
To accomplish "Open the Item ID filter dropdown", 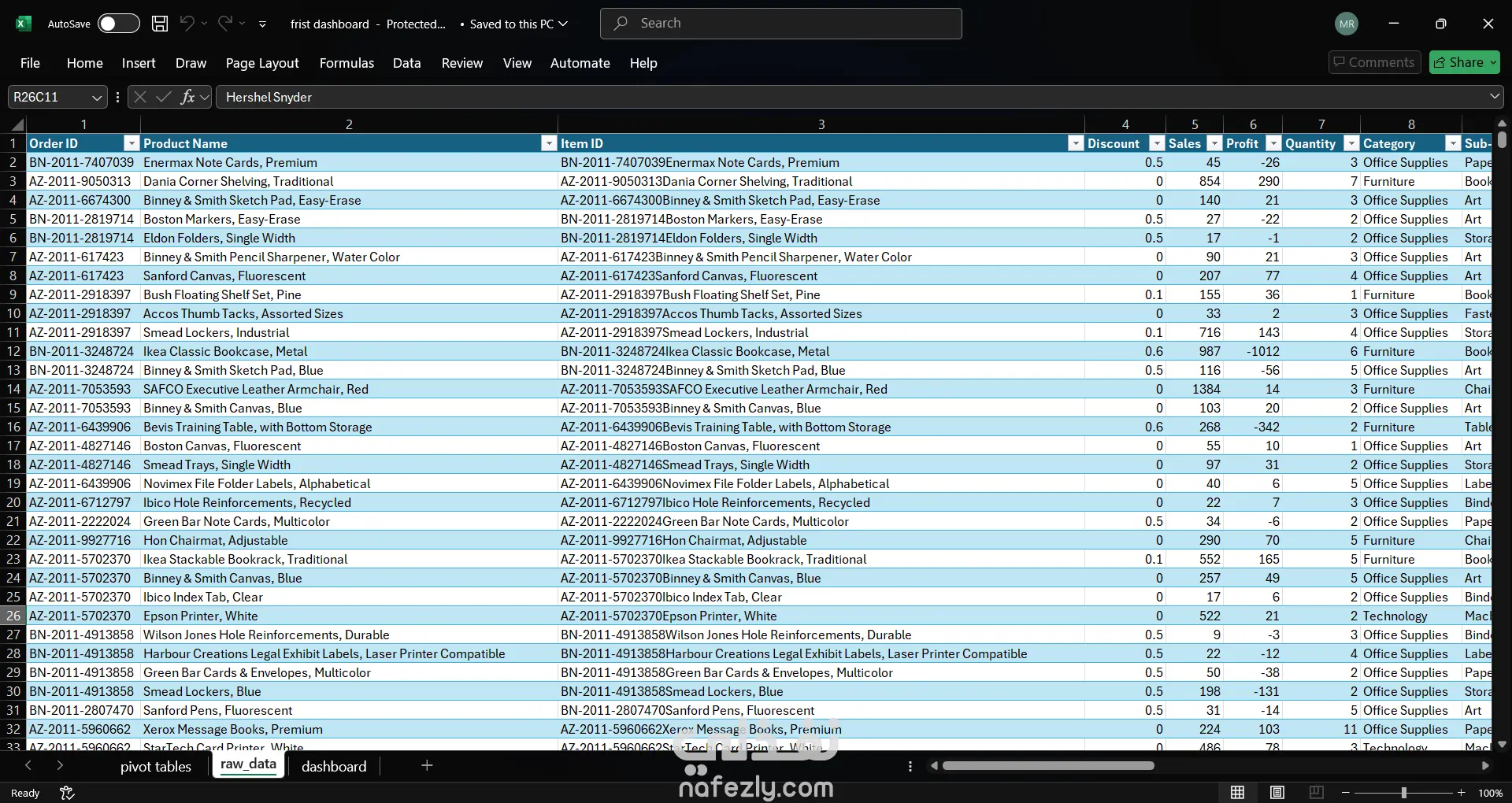I will pyautogui.click(x=1076, y=143).
